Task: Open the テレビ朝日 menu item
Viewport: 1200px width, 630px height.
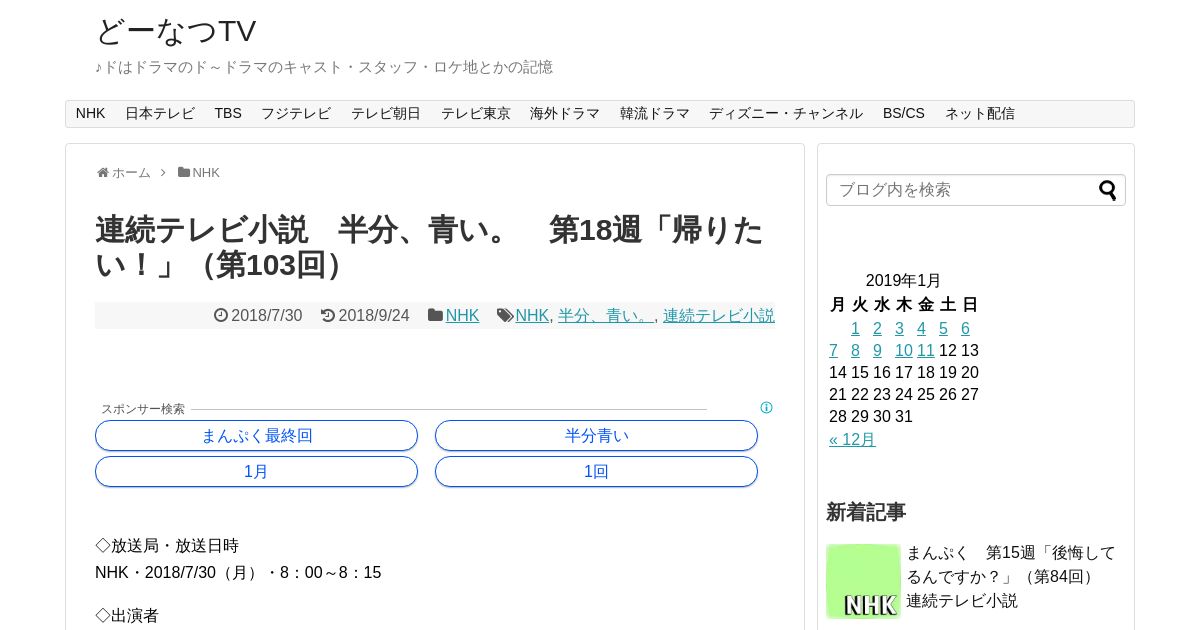Action: click(x=386, y=114)
